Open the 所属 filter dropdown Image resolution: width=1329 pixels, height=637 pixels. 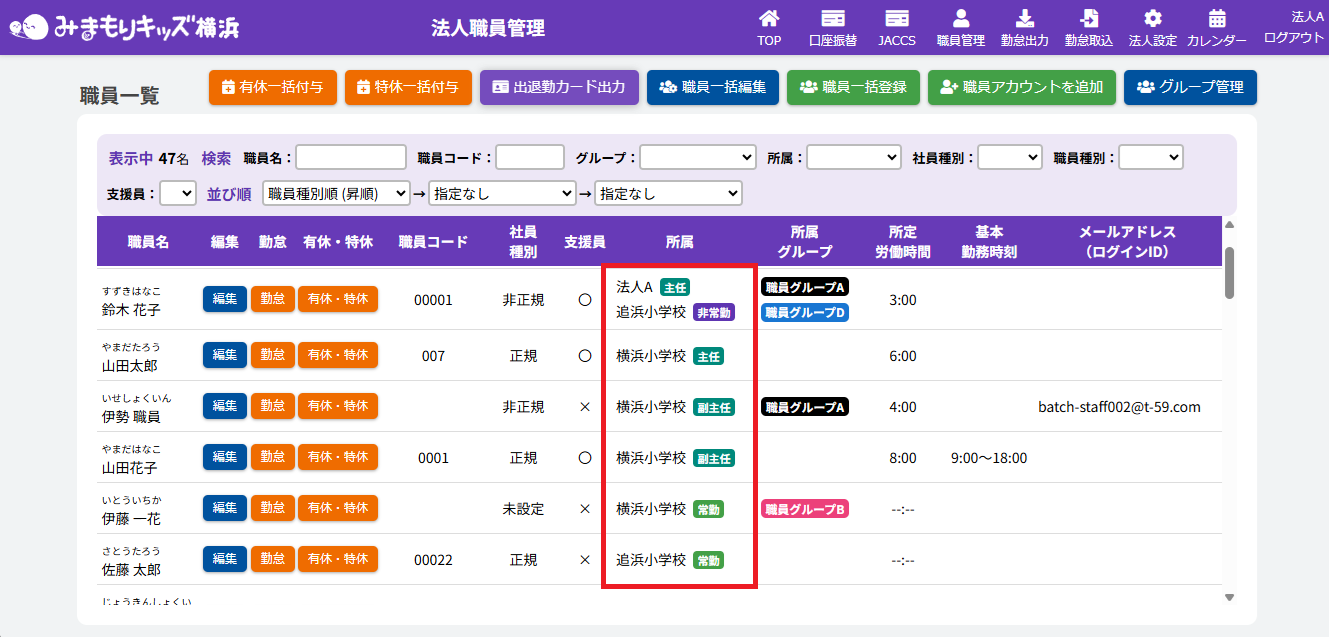tap(854, 157)
